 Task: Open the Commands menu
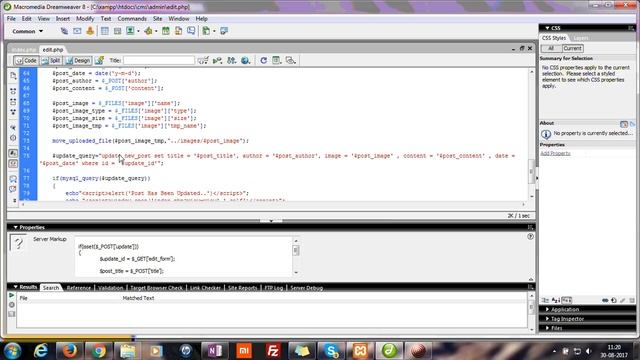click(132, 19)
